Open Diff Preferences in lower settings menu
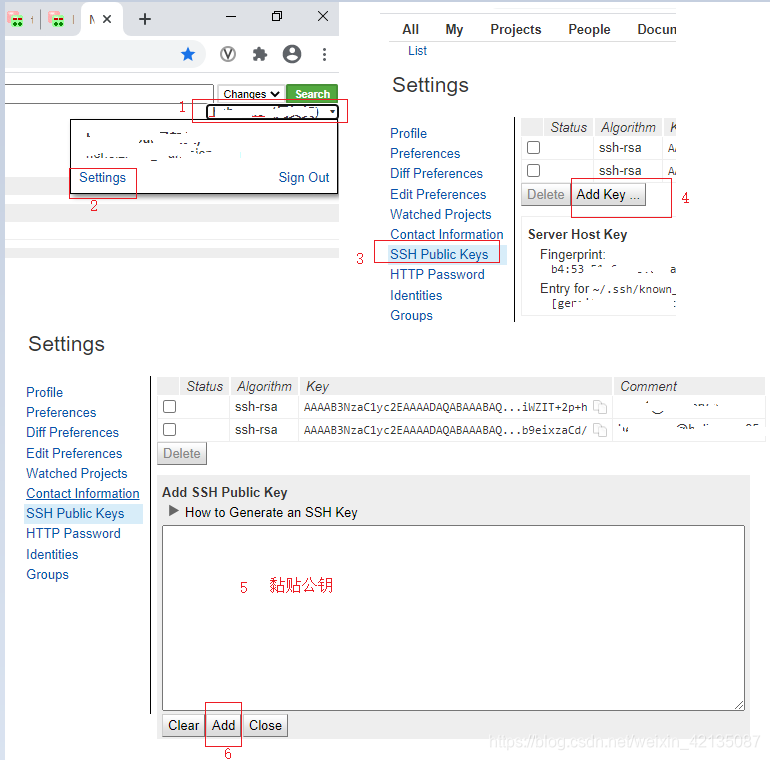 [73, 433]
